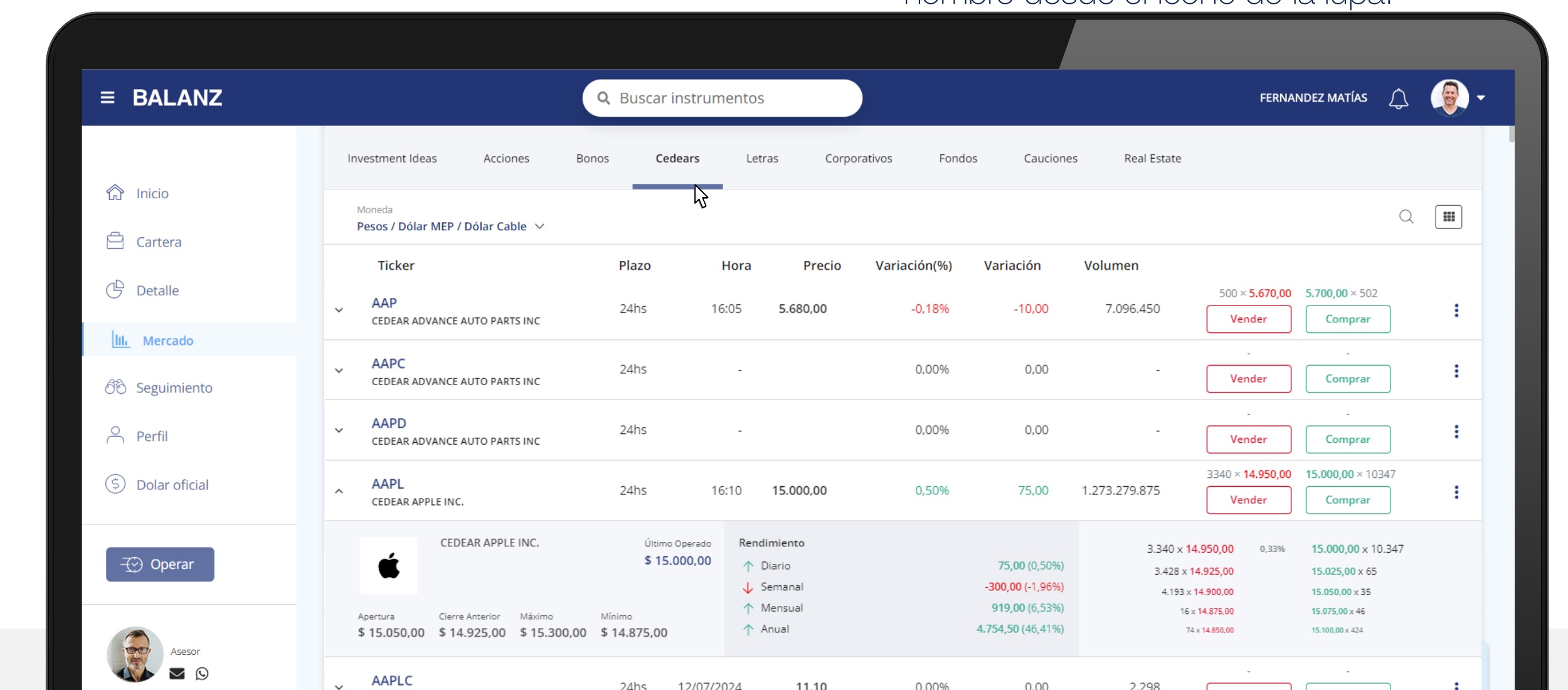Open more options for AAPD row
This screenshot has width=1568, height=690.
point(1456,431)
